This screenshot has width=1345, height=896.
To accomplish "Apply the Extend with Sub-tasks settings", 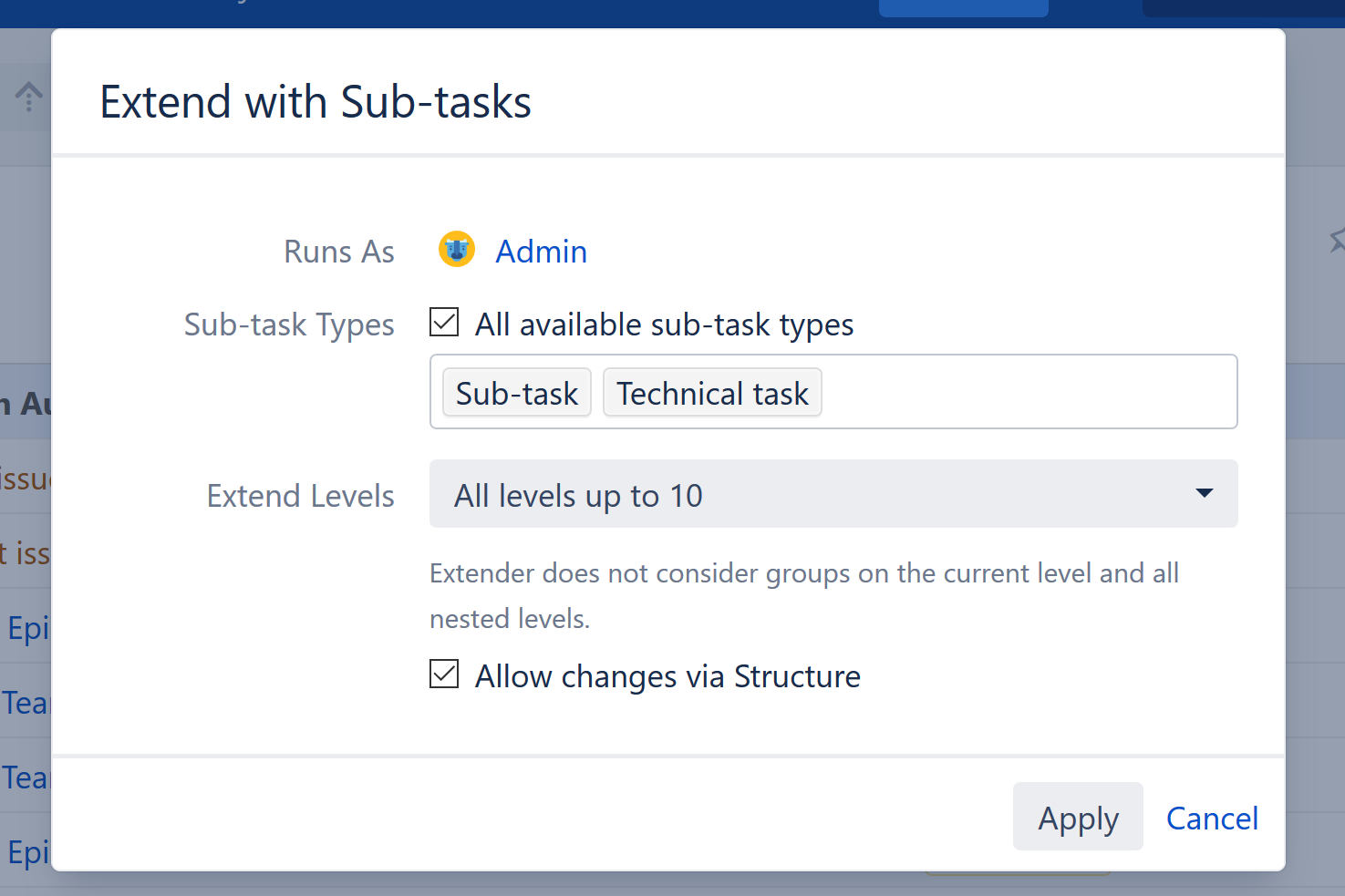I will tap(1078, 818).
